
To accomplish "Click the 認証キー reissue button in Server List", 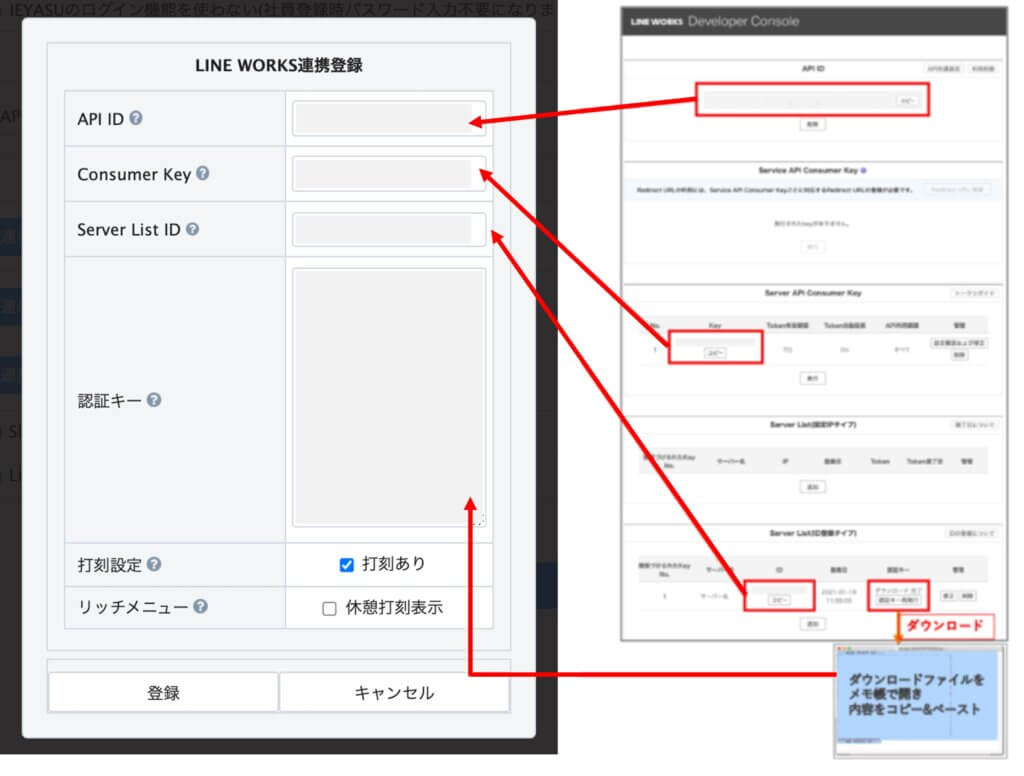I will click(898, 600).
